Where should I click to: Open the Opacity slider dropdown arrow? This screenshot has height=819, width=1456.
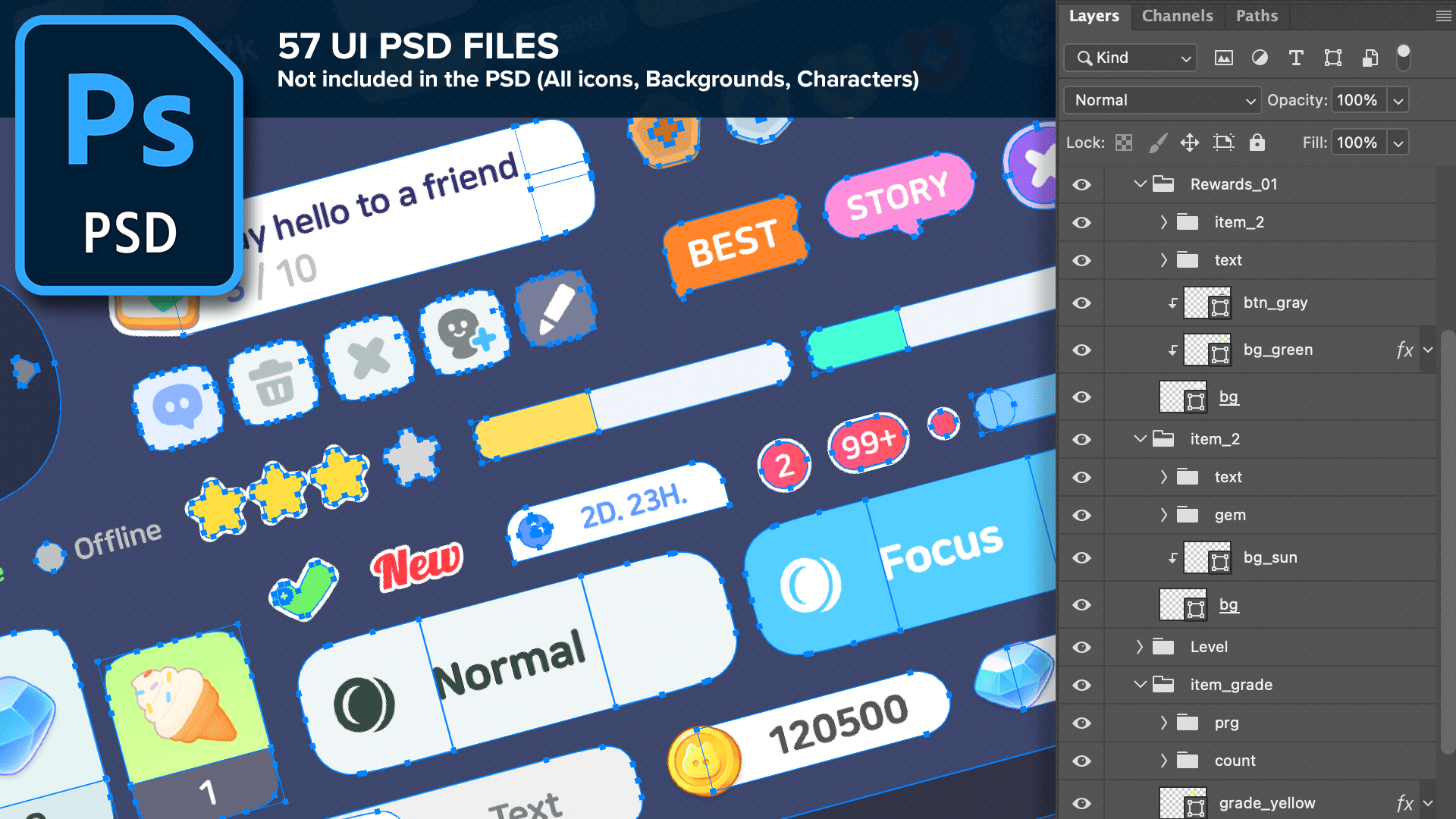coord(1398,100)
